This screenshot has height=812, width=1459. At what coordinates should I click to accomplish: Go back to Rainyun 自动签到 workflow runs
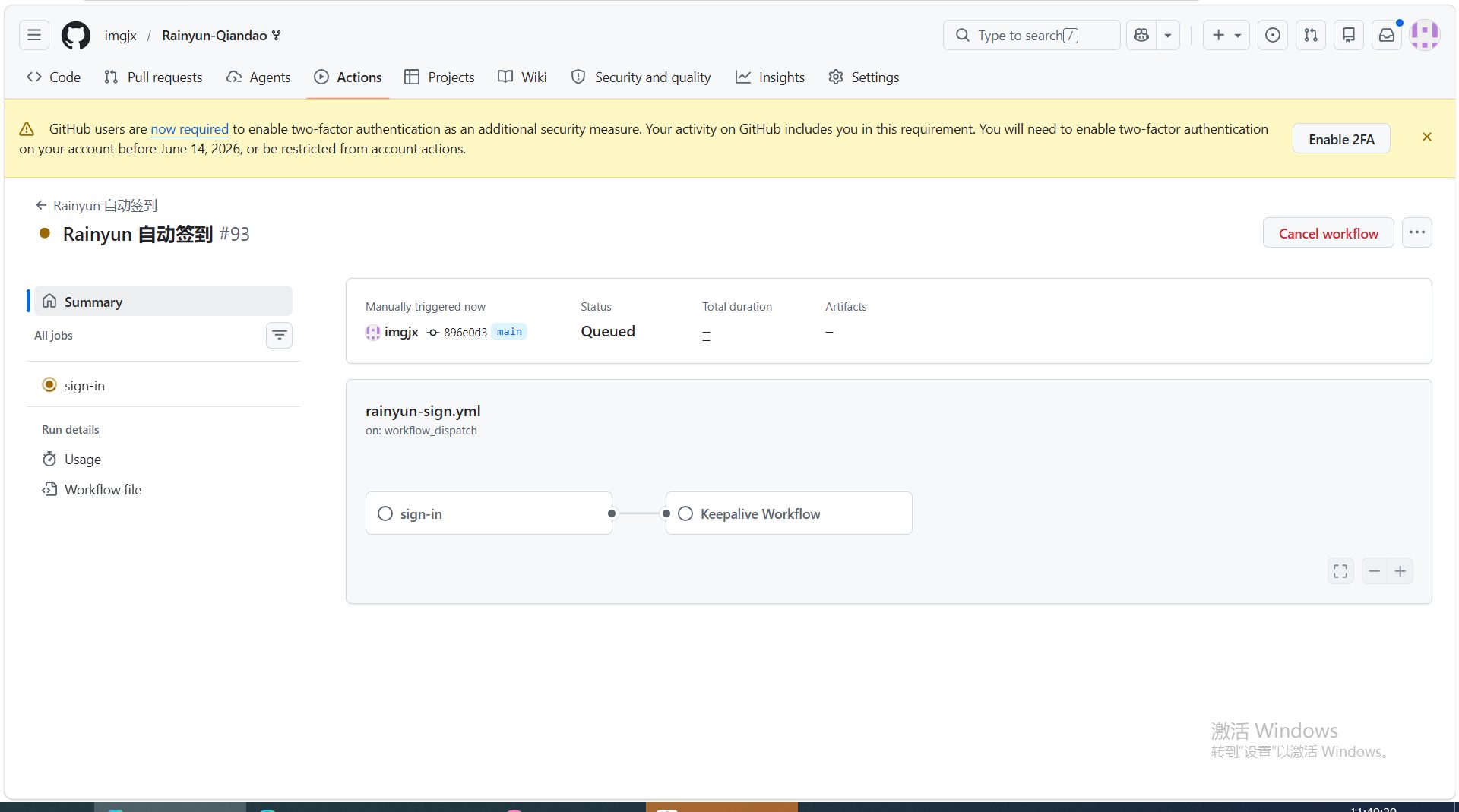click(x=97, y=206)
